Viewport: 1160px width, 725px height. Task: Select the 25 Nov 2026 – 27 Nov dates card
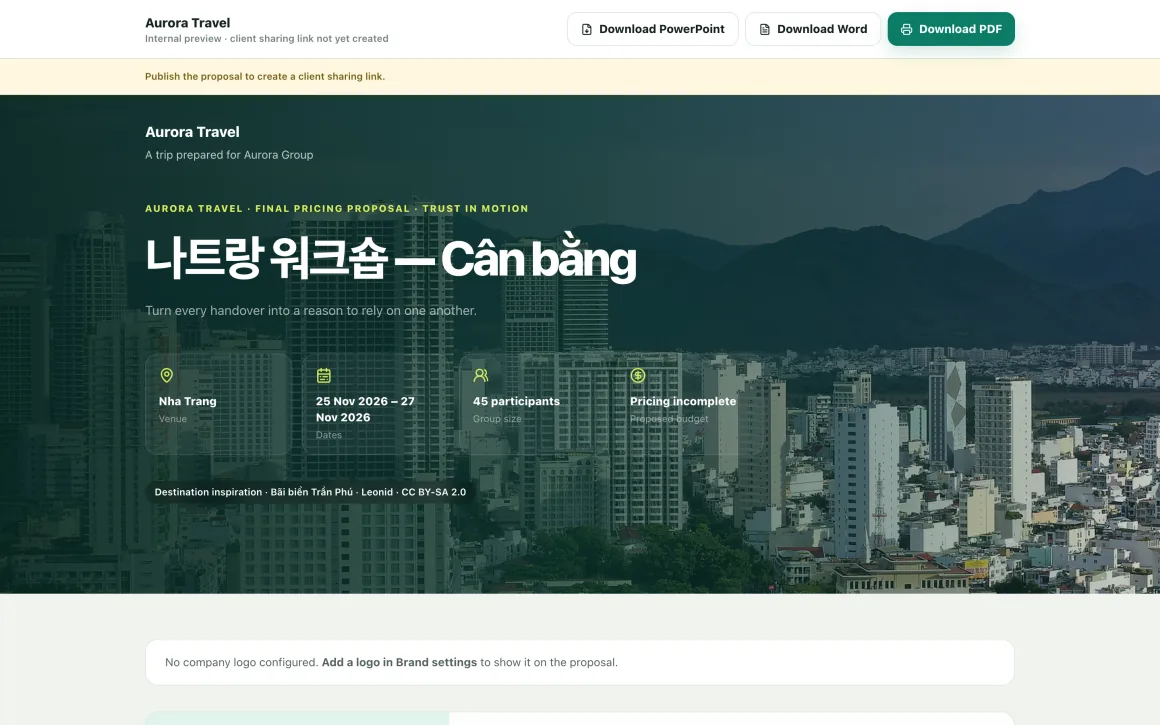375,404
